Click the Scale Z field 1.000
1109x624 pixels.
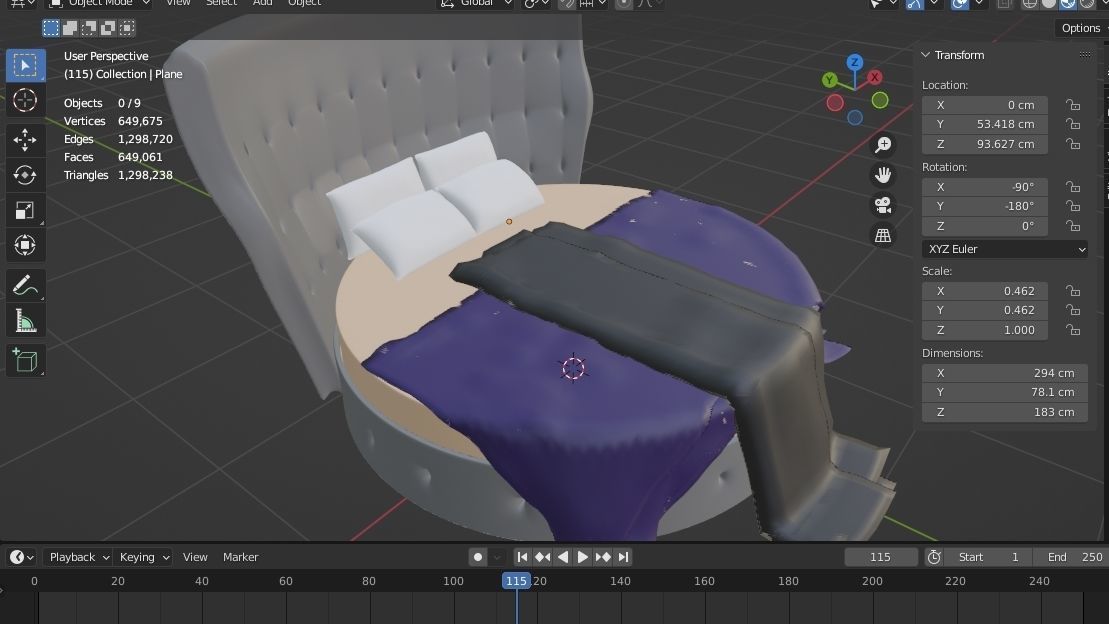click(x=985, y=330)
